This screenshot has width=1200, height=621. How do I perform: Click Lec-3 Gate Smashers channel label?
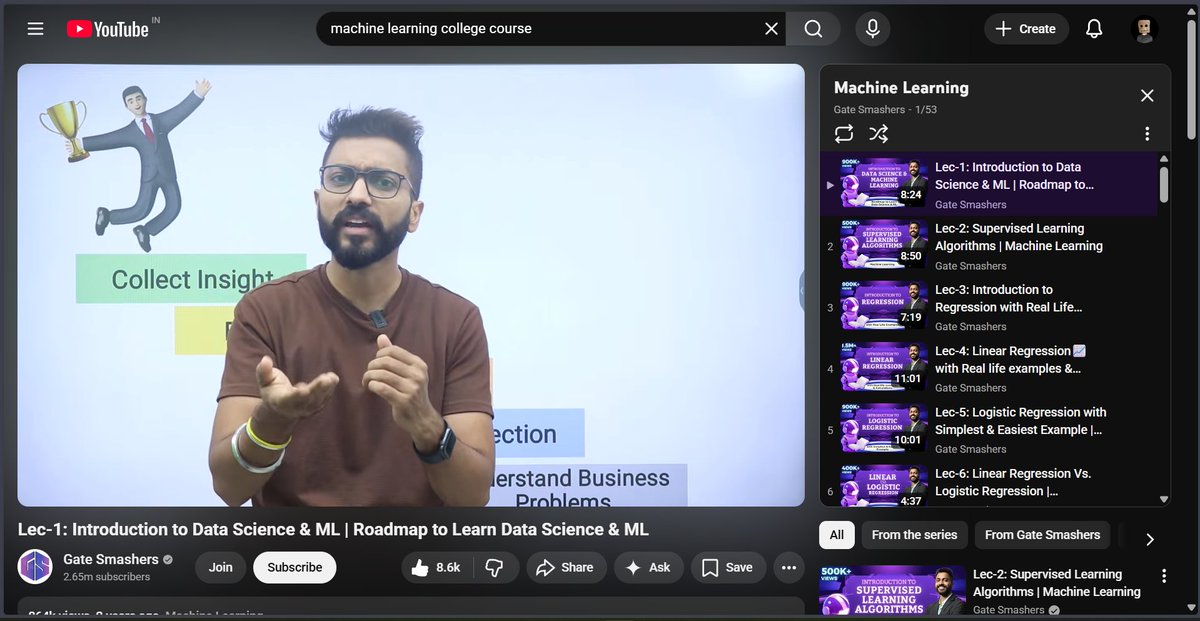point(970,327)
